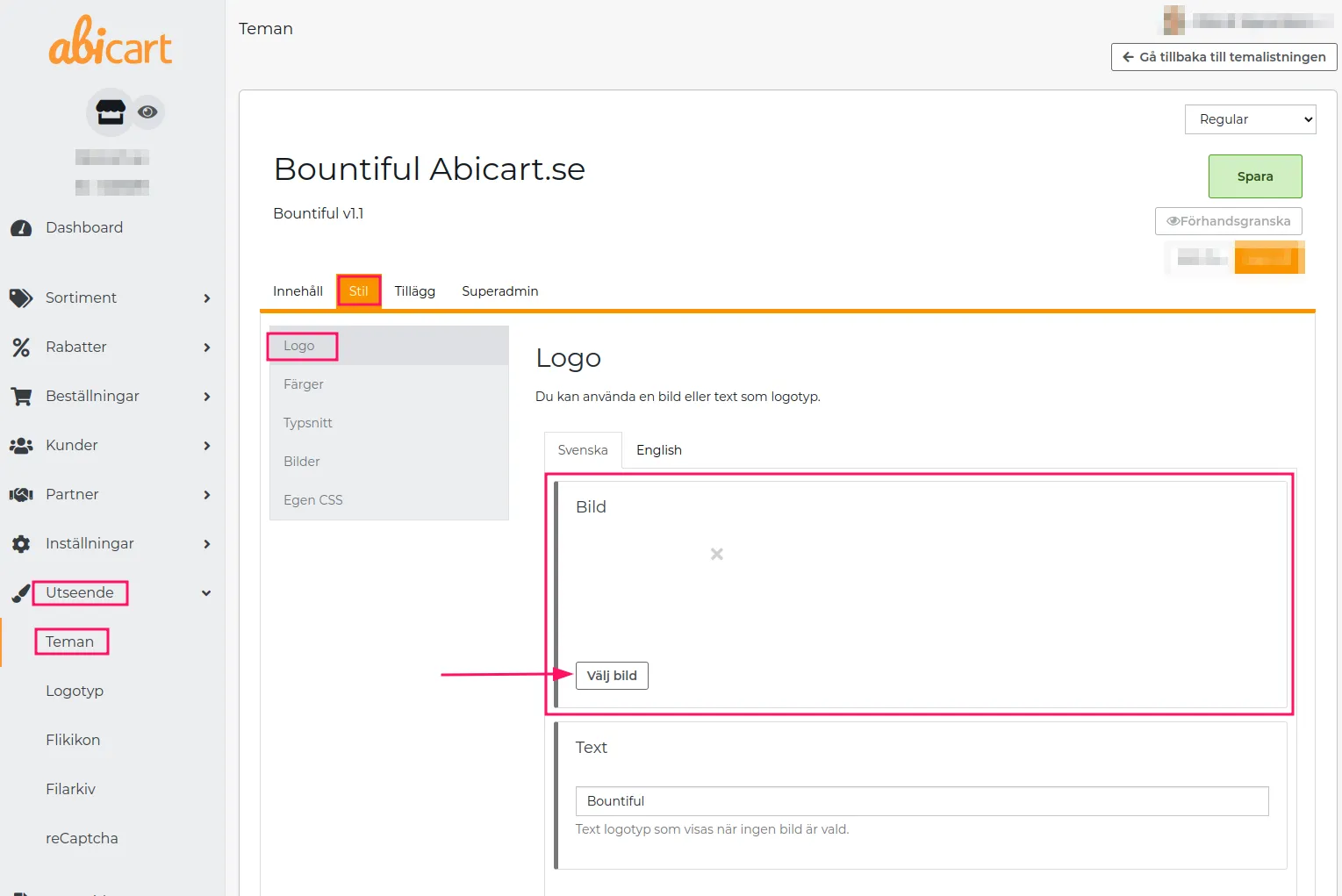The width and height of the screenshot is (1342, 896).
Task: Select Logo in the style sidebar
Action: pos(389,346)
